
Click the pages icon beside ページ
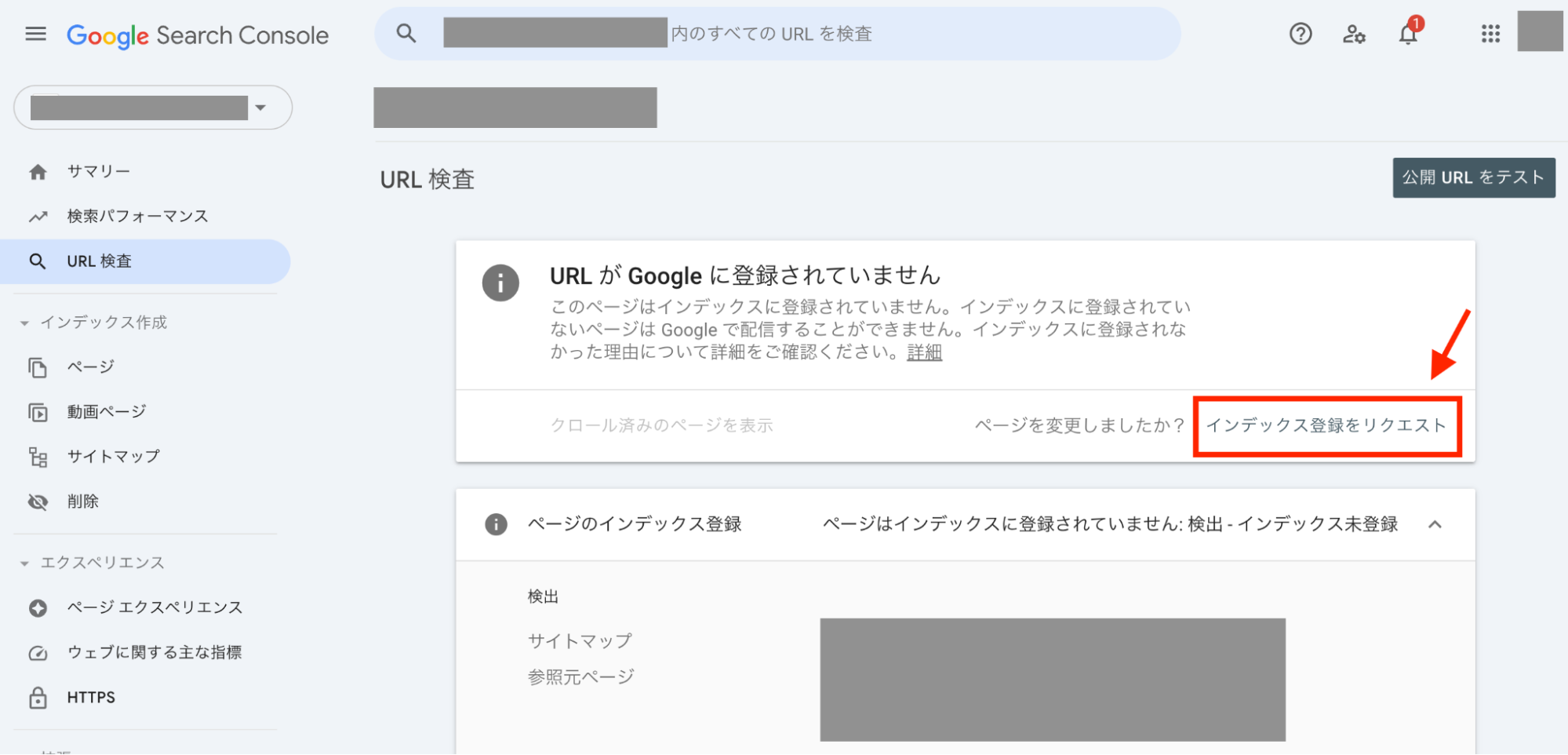(x=38, y=367)
